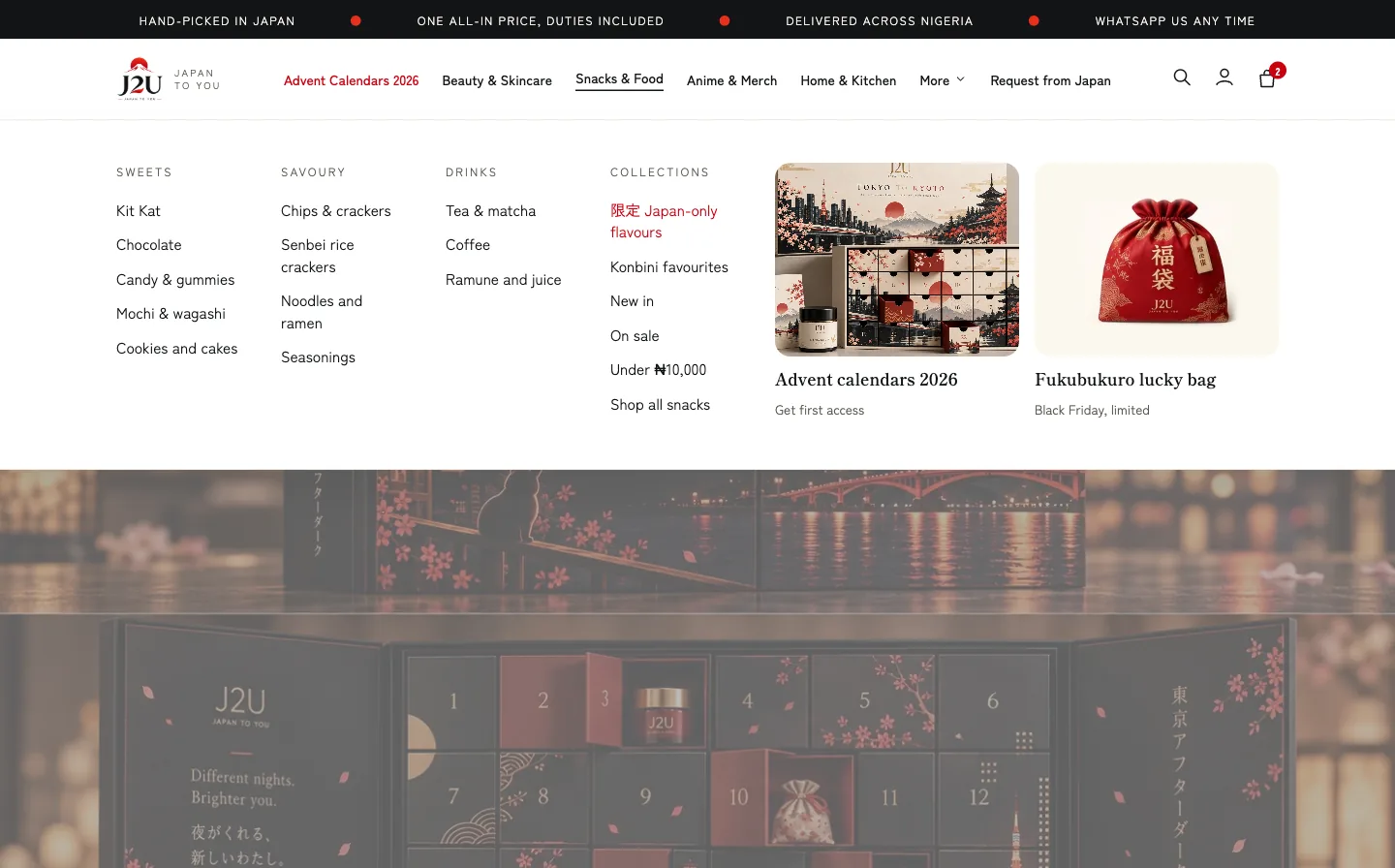Open Advent Calendars 2026 nav item
Viewport: 1395px width, 868px height.
pyautogui.click(x=351, y=80)
